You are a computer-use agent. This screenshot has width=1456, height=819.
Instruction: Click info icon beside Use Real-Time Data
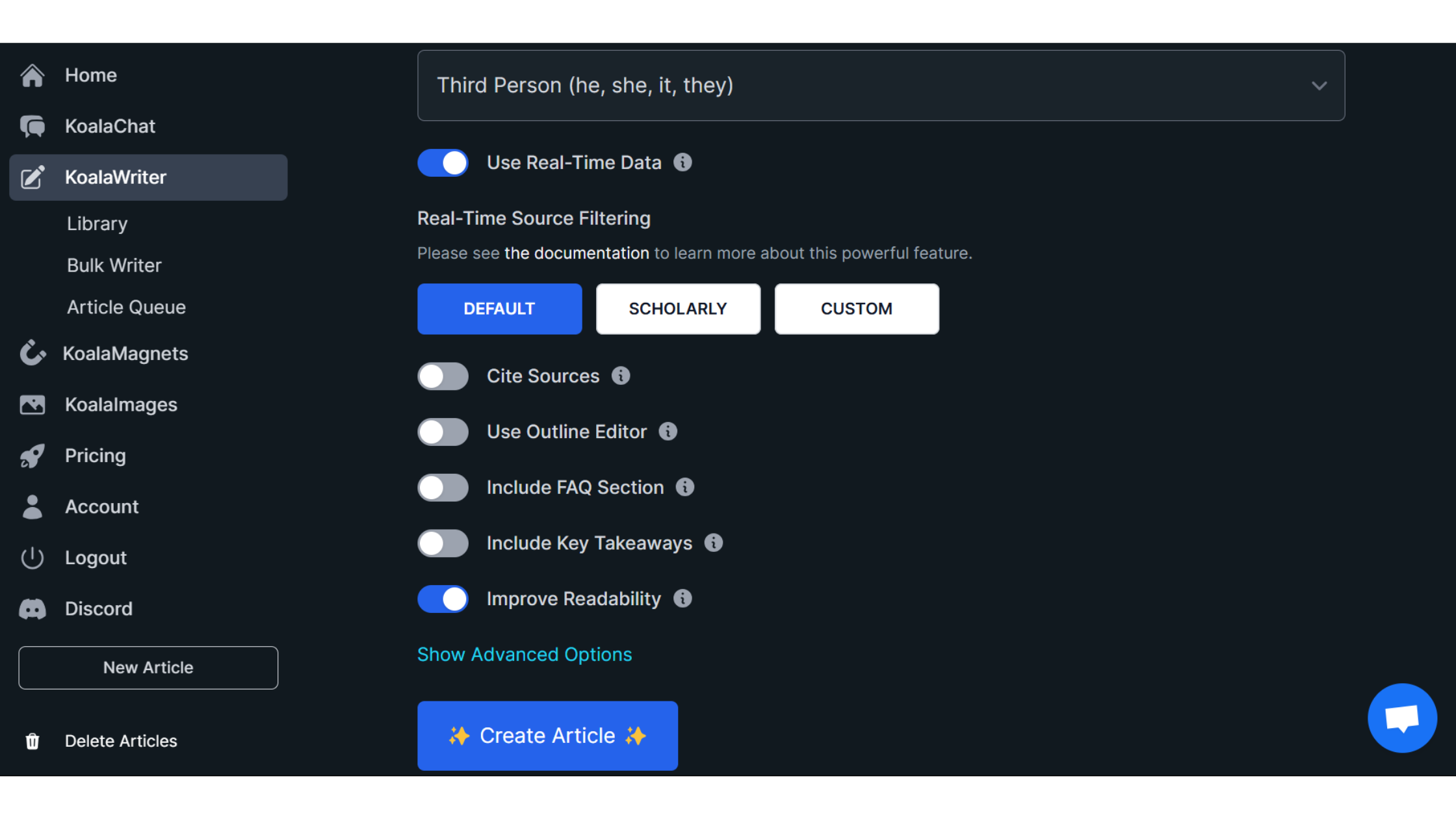pos(682,162)
